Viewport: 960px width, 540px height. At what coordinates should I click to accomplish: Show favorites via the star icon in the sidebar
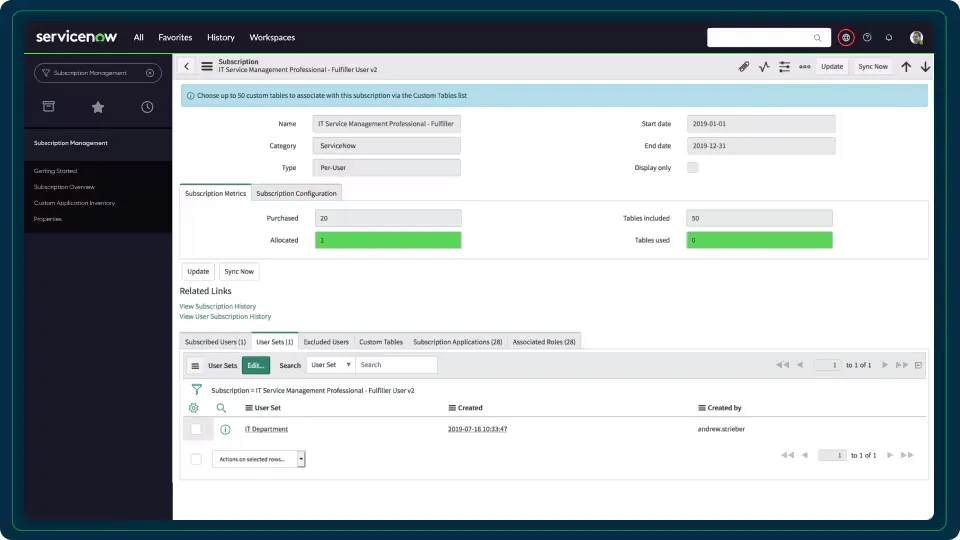pos(97,107)
